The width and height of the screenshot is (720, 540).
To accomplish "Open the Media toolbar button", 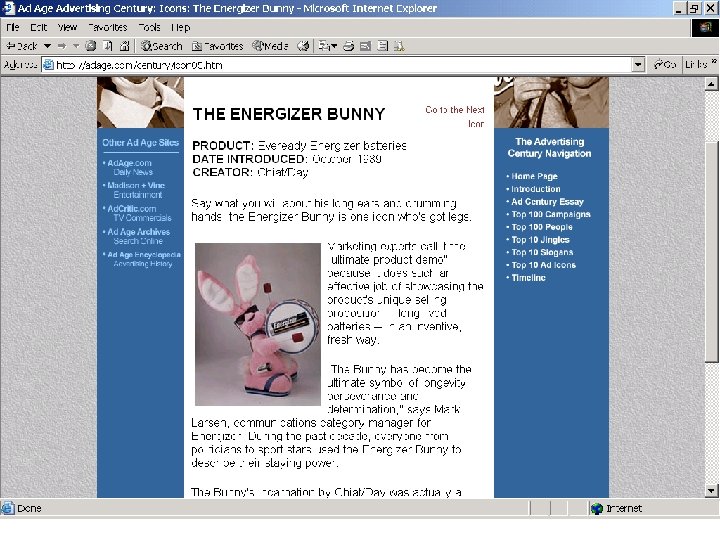I will [x=270, y=46].
